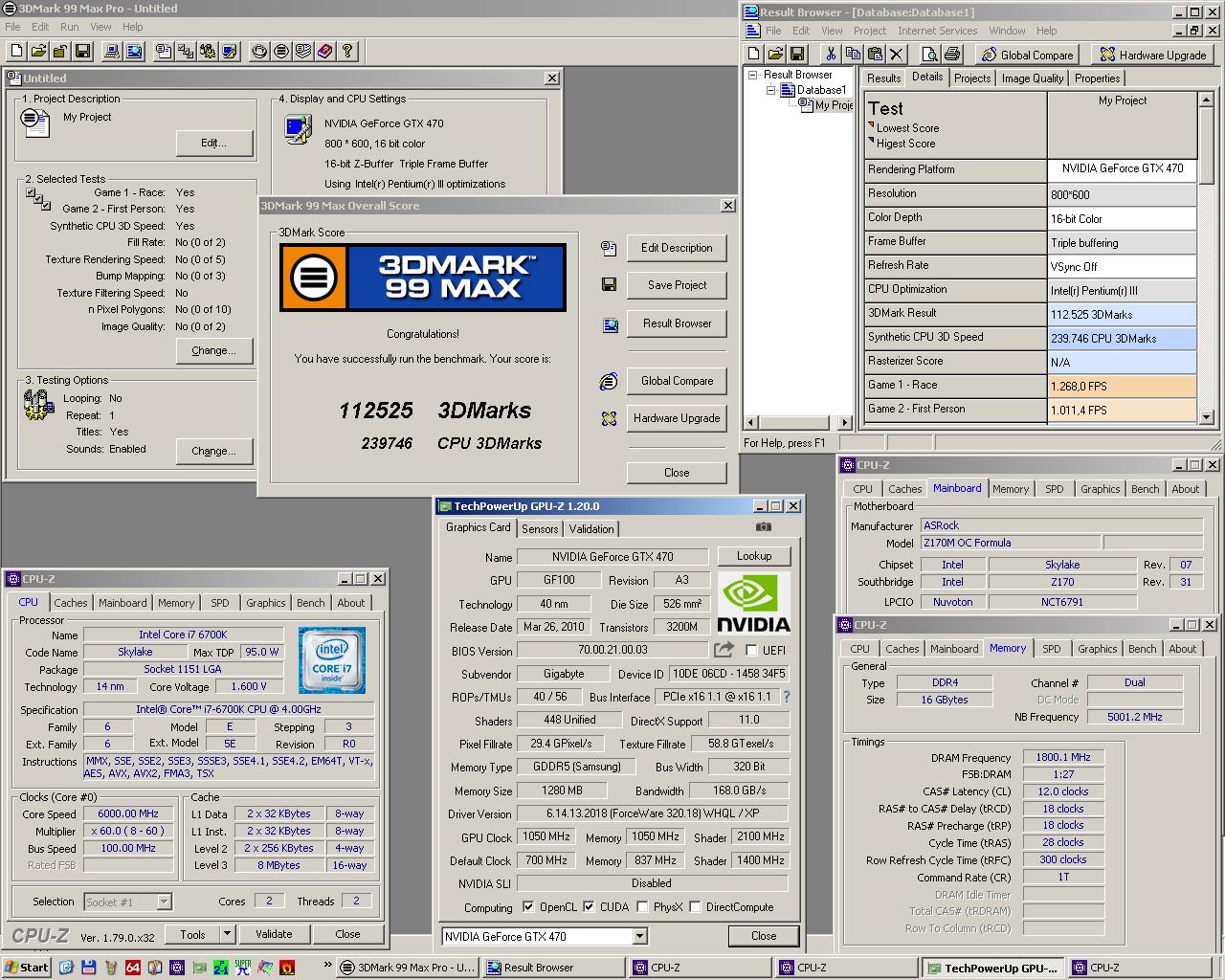Click the Cut scissors icon in Result Browser
1225x980 pixels.
pos(831,55)
